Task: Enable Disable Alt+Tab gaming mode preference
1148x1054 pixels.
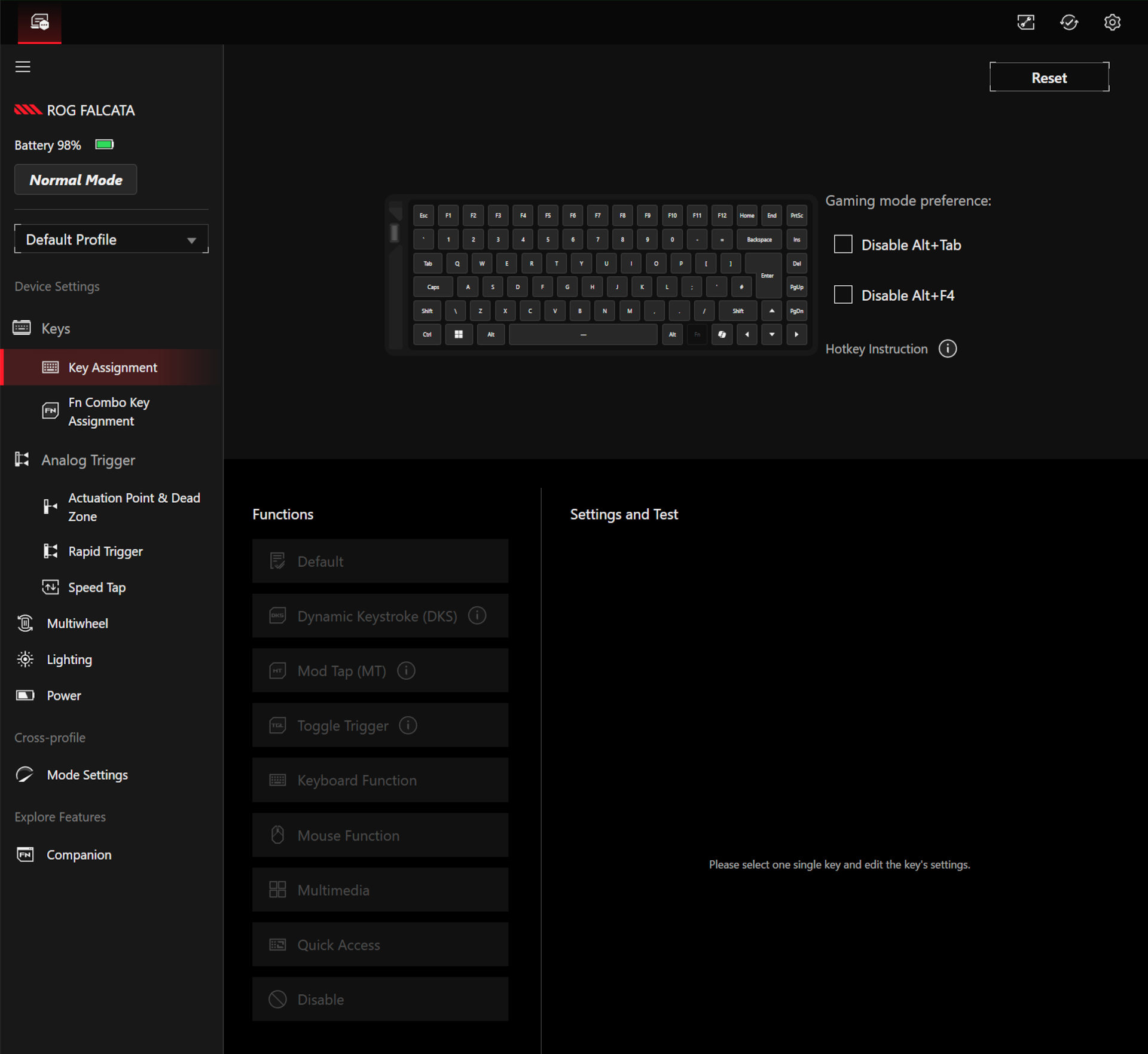Action: [843, 244]
